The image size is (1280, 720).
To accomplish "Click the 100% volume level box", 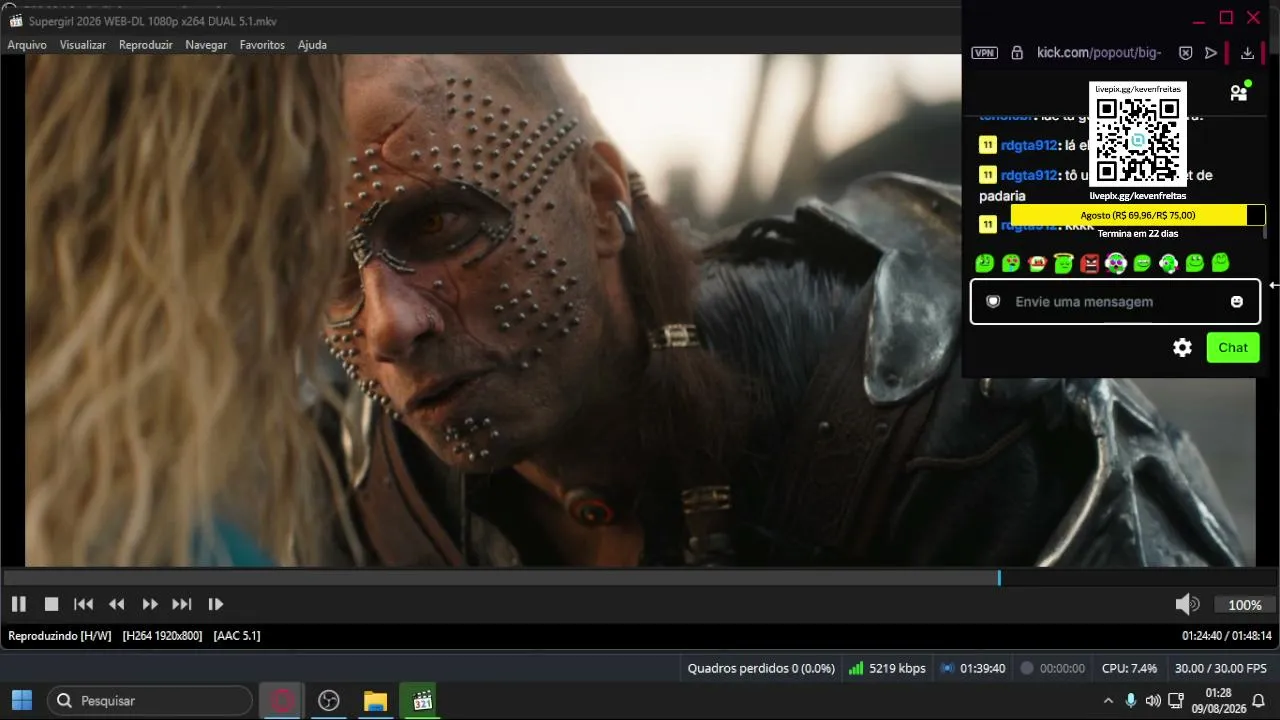I will (1245, 605).
